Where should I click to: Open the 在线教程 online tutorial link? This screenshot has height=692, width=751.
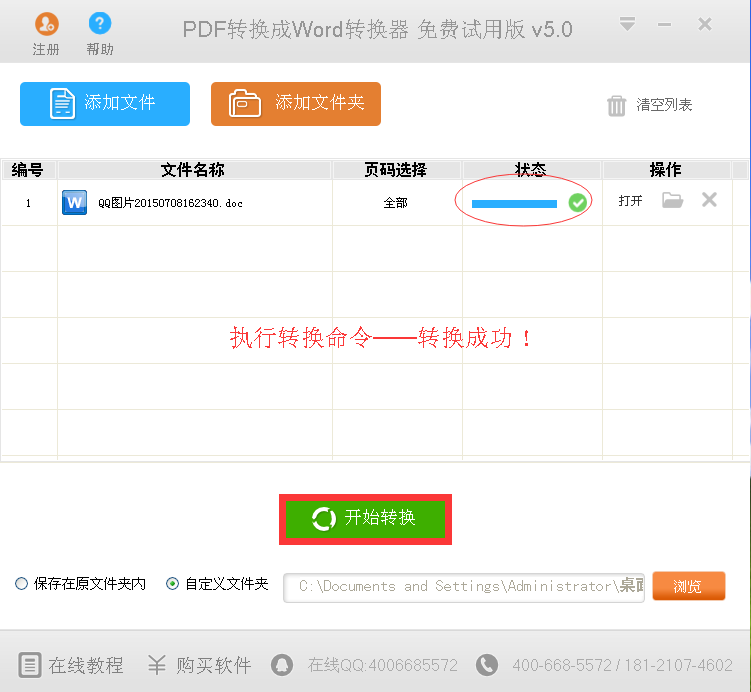pyautogui.click(x=86, y=665)
